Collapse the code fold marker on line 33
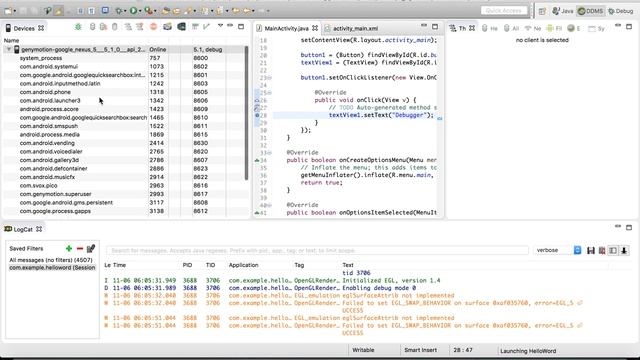The image size is (640, 360). [x=269, y=153]
